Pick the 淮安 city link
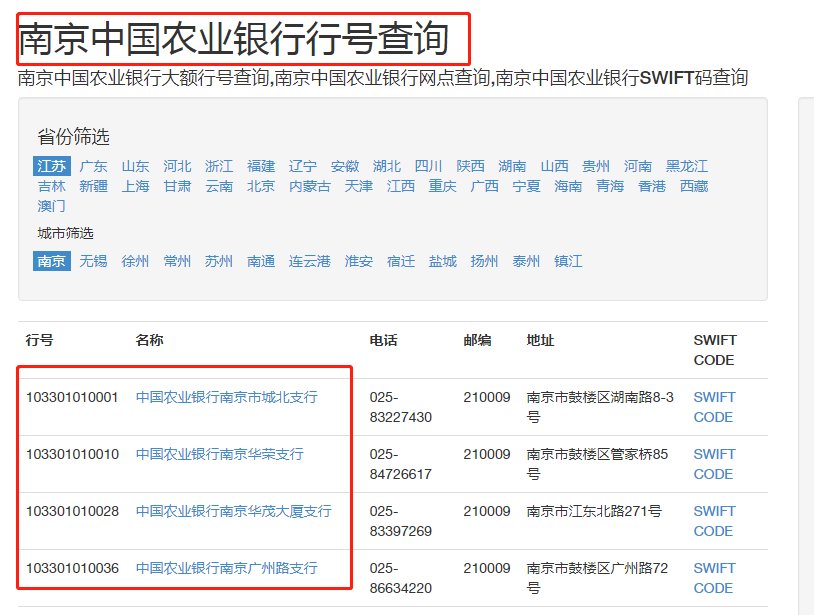The height and width of the screenshot is (615, 814). coord(359,261)
